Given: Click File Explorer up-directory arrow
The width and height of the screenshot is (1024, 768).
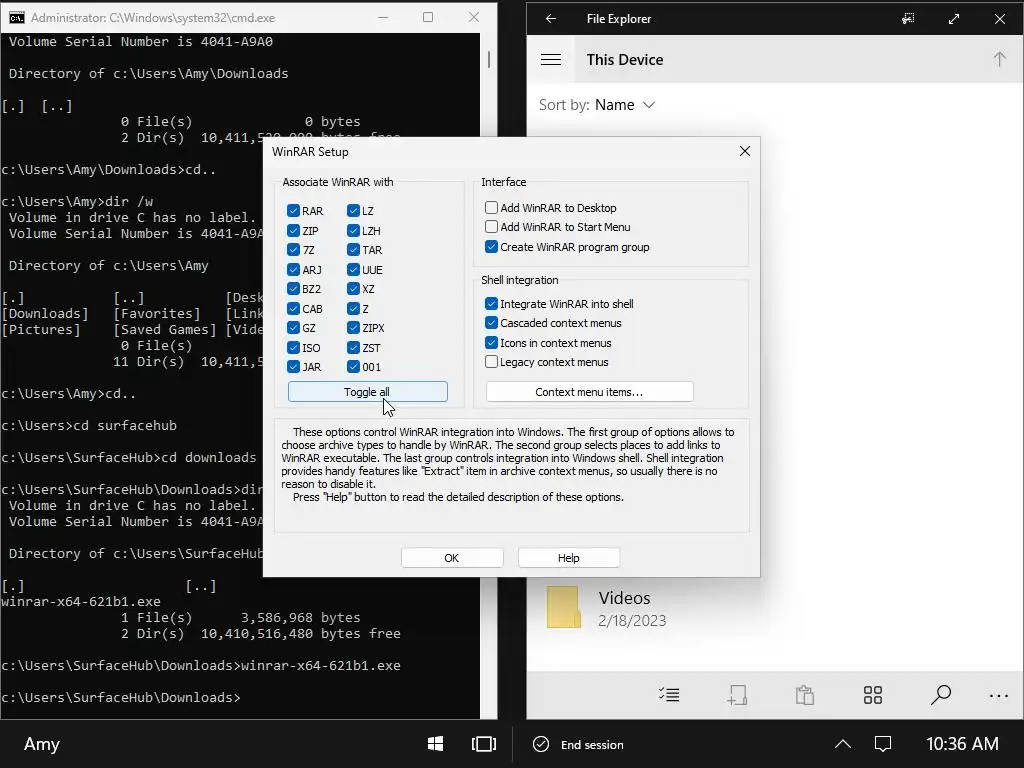Looking at the screenshot, I should pyautogui.click(x=999, y=59).
